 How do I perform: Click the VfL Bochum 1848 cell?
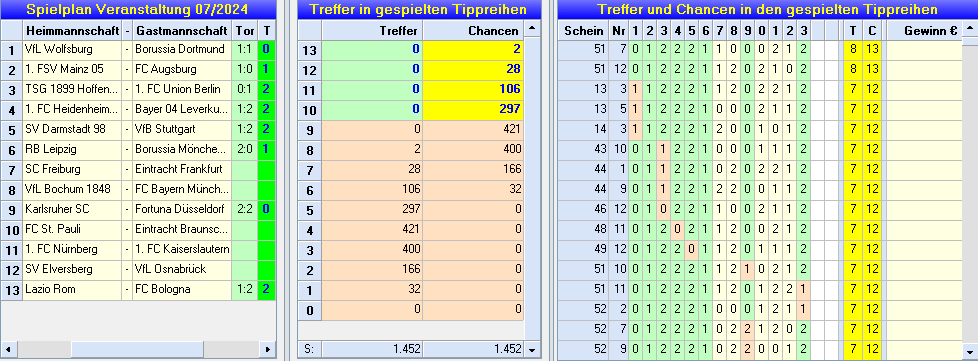[72, 189]
